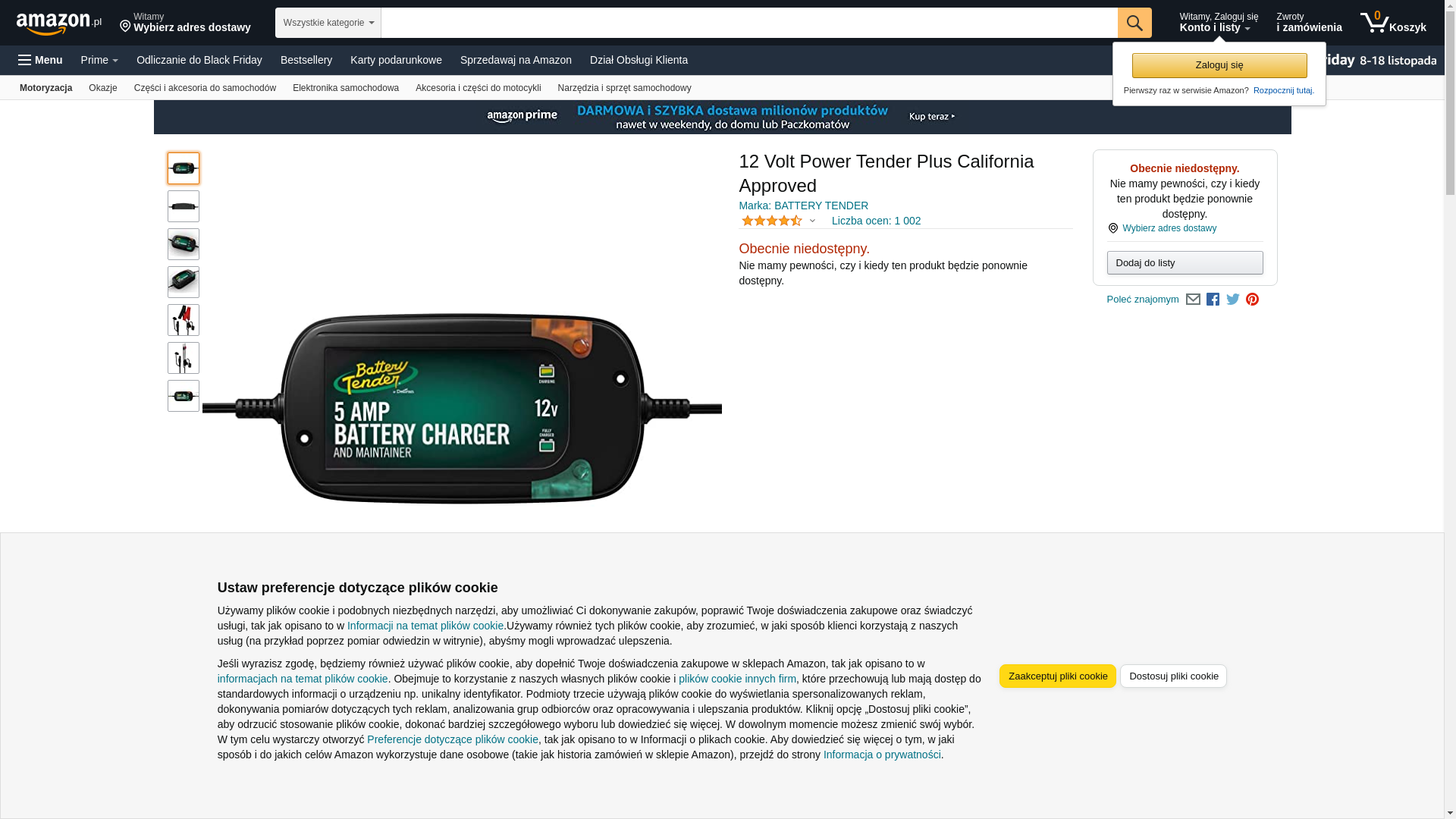Expand the Wszystkie kategorie search dropdown
1456x819 pixels.
coord(328,23)
